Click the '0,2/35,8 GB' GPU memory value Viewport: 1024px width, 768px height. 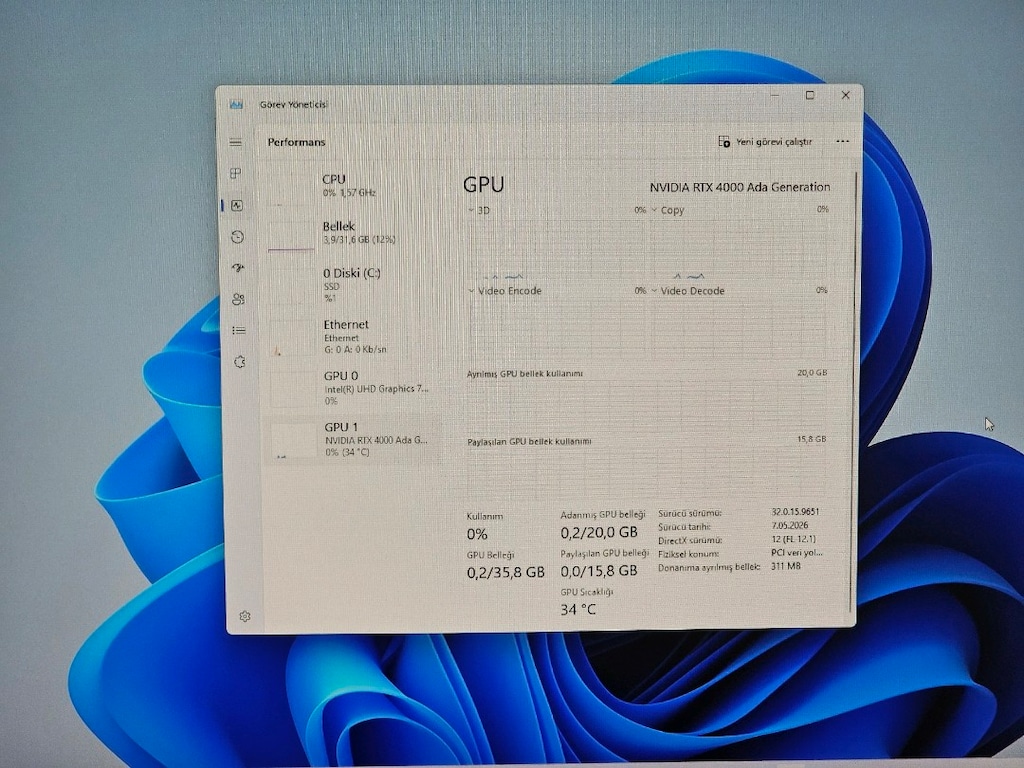point(505,573)
